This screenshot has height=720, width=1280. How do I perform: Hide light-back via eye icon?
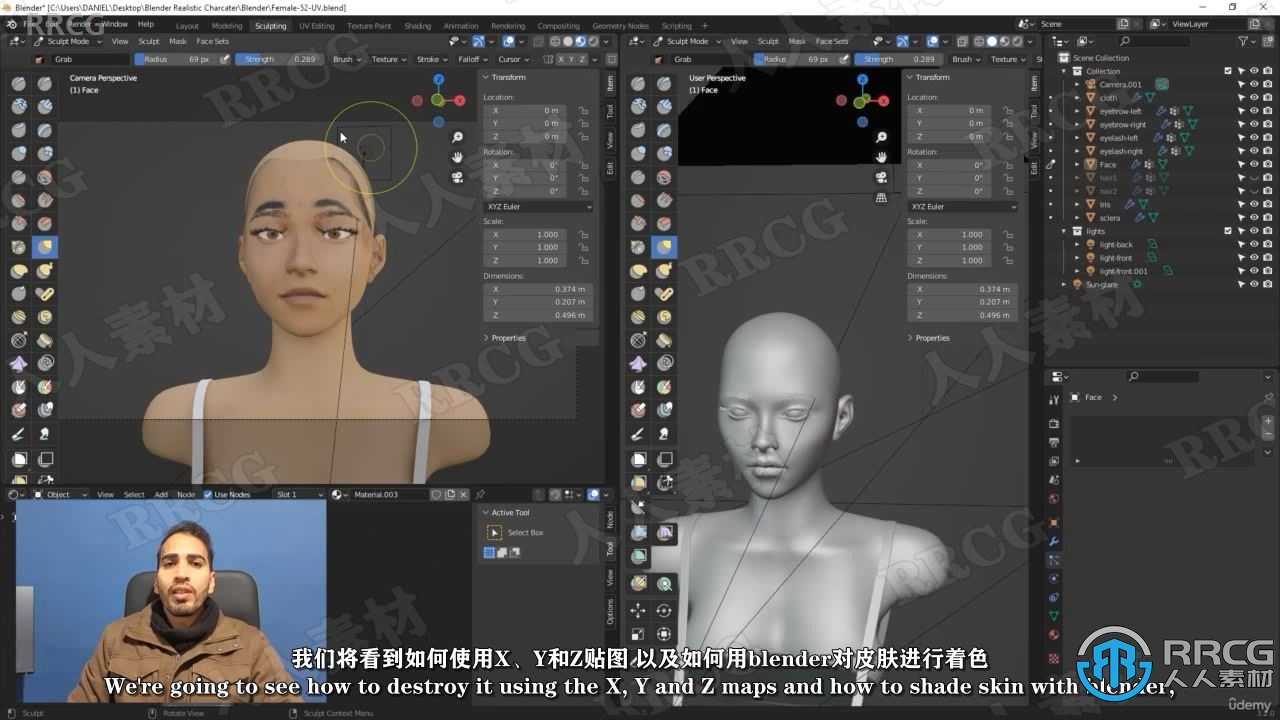1254,244
